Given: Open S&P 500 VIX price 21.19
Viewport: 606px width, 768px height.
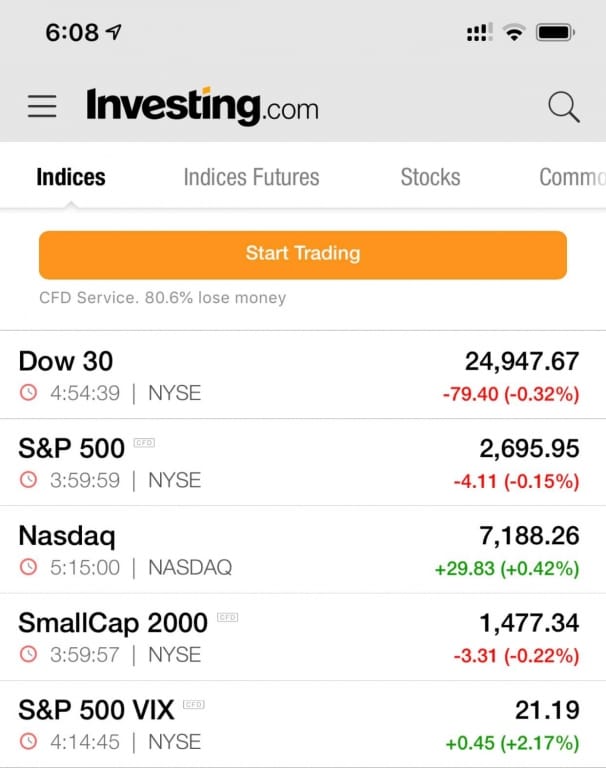Looking at the screenshot, I should click(547, 710).
